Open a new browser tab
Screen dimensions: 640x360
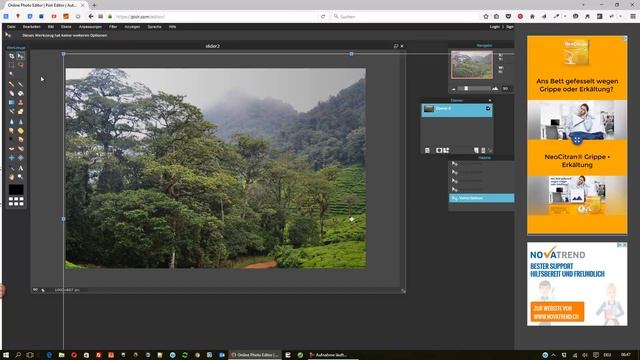[x=94, y=5]
